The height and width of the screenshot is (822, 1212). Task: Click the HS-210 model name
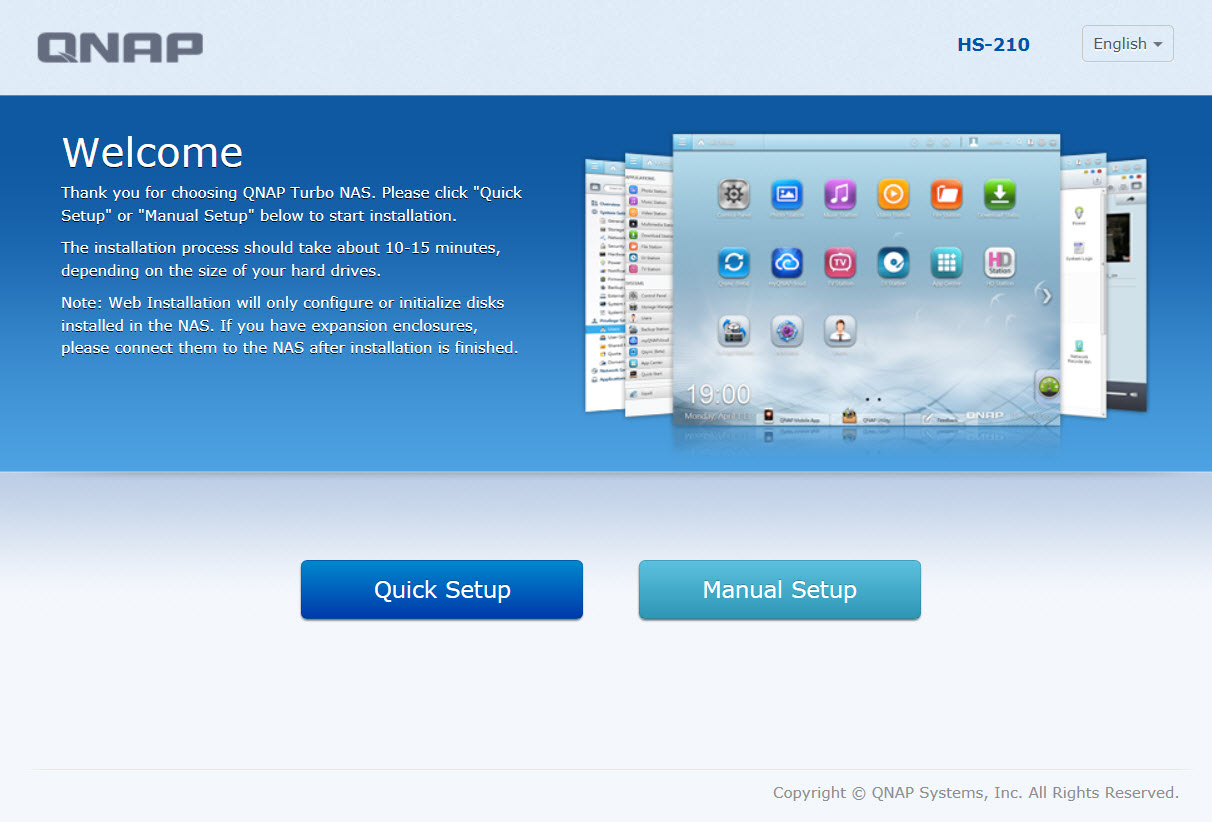coord(993,44)
